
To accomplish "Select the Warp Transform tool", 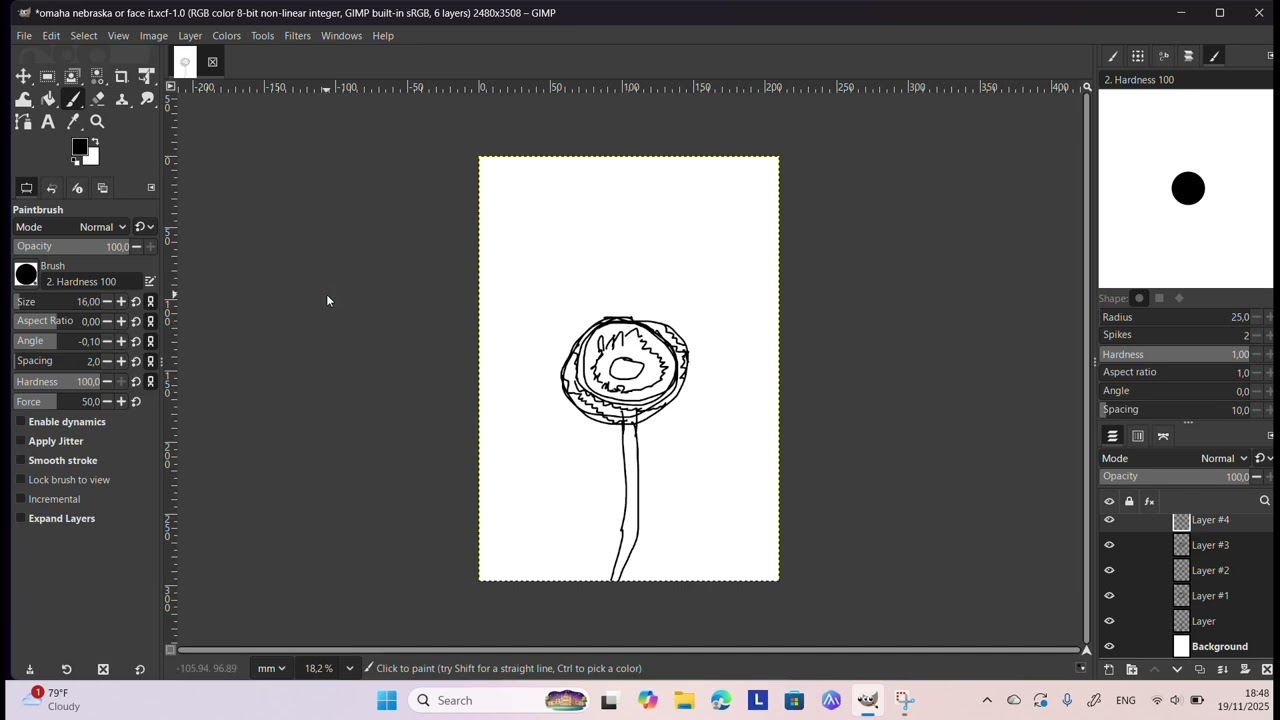I will pos(23,99).
